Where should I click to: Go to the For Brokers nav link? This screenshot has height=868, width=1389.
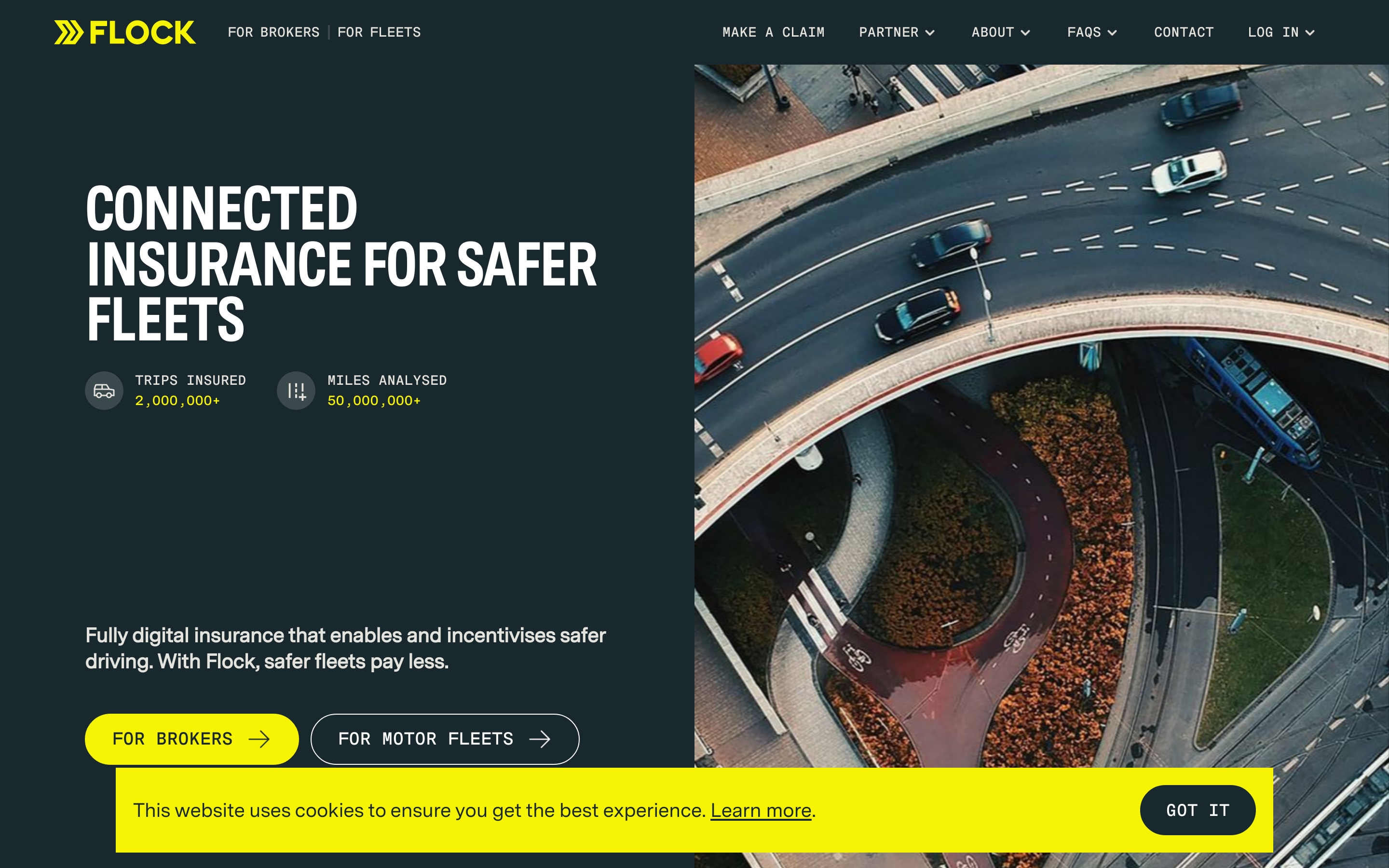tap(273, 32)
